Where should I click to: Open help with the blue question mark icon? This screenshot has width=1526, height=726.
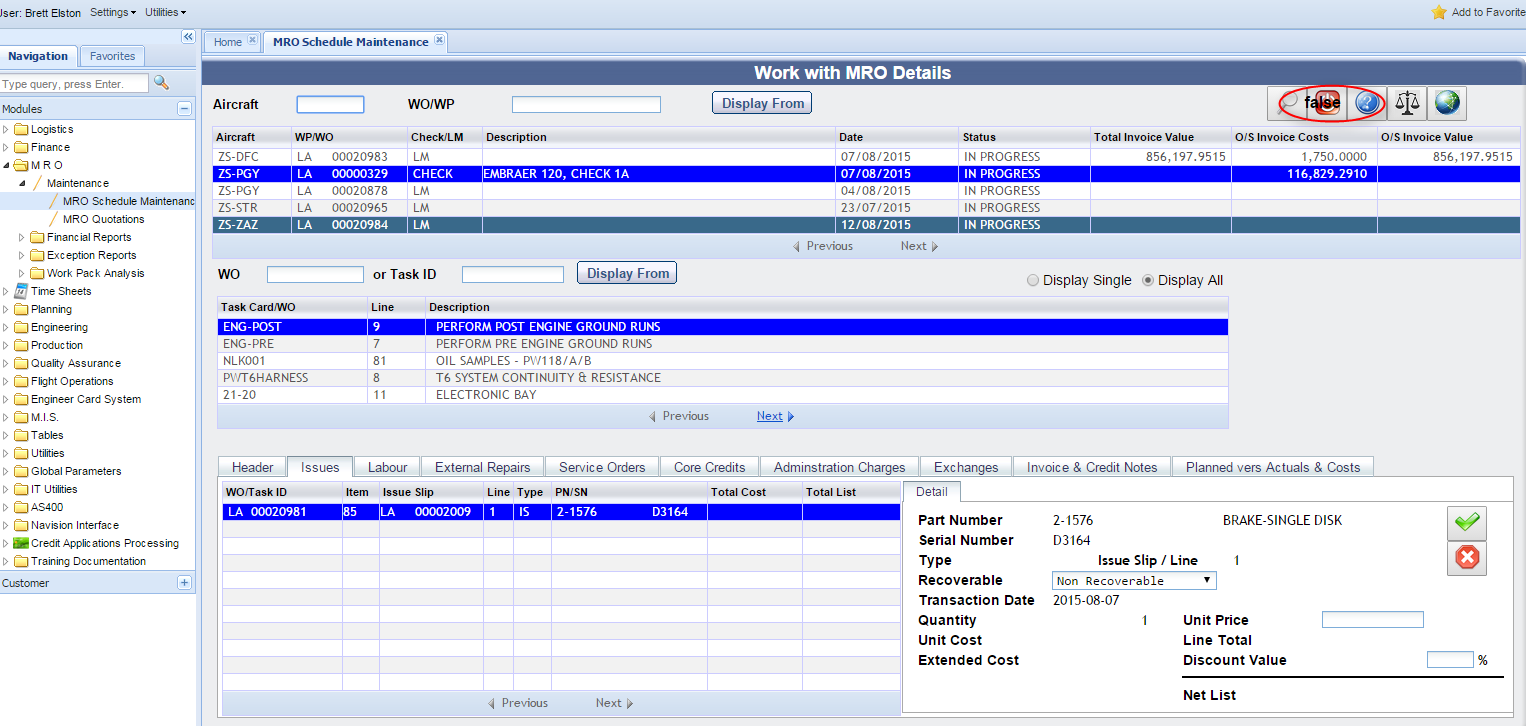(1367, 102)
